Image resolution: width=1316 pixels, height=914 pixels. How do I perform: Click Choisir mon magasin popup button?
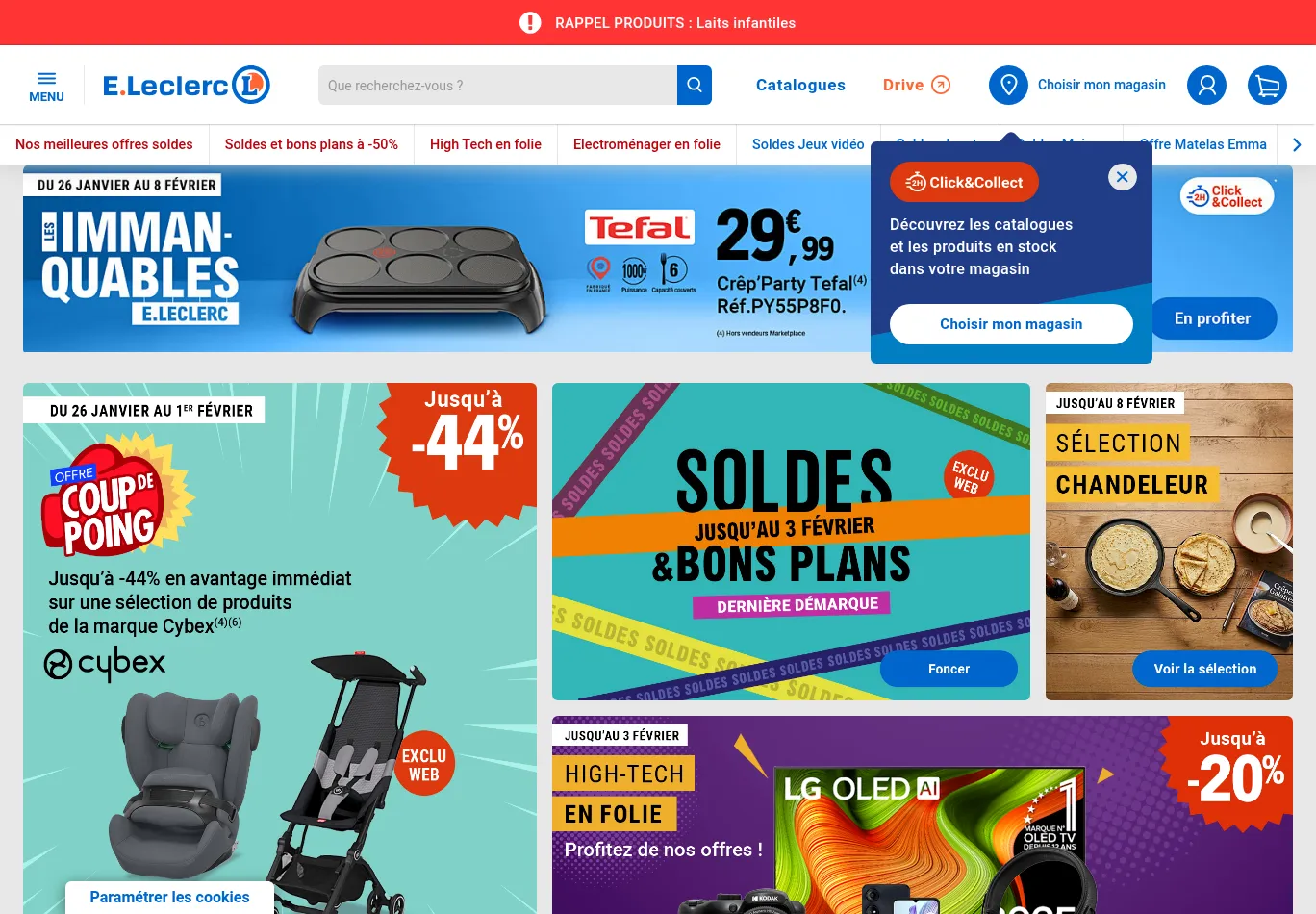tap(1011, 324)
